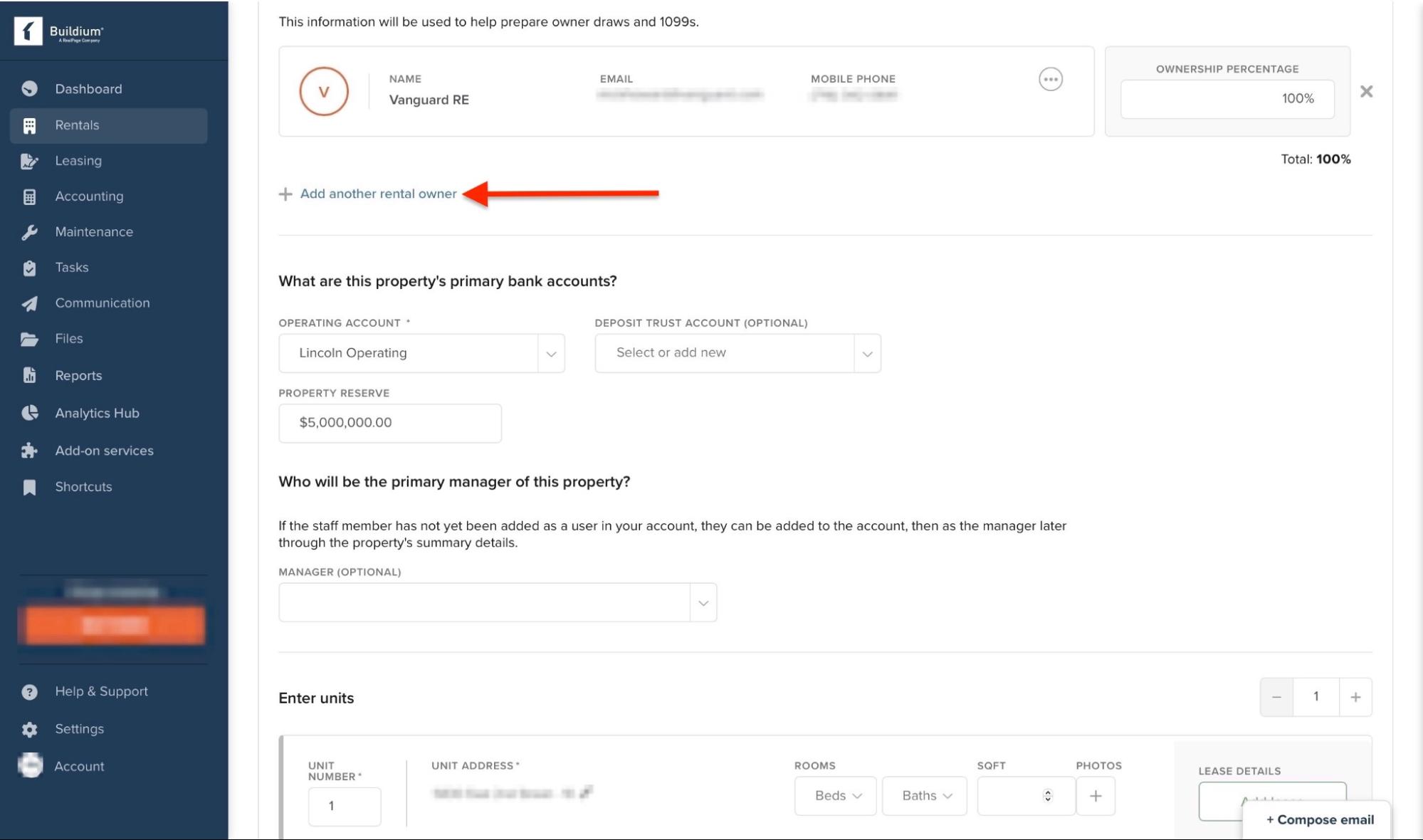Remove the Vanguard RE owner with X icon
The image size is (1423, 840).
coord(1366,91)
